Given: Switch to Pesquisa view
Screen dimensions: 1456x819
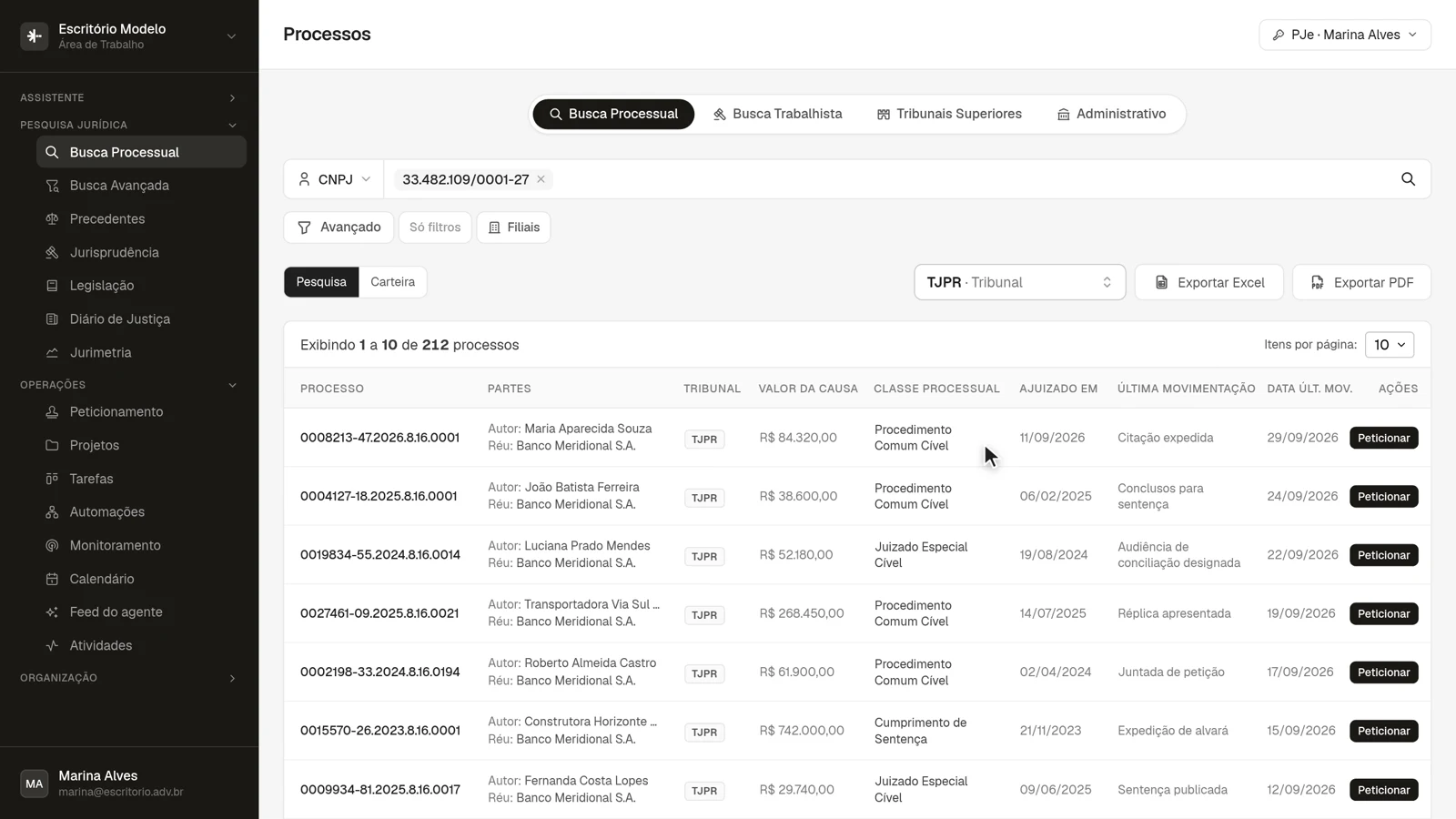Looking at the screenshot, I should (x=321, y=282).
